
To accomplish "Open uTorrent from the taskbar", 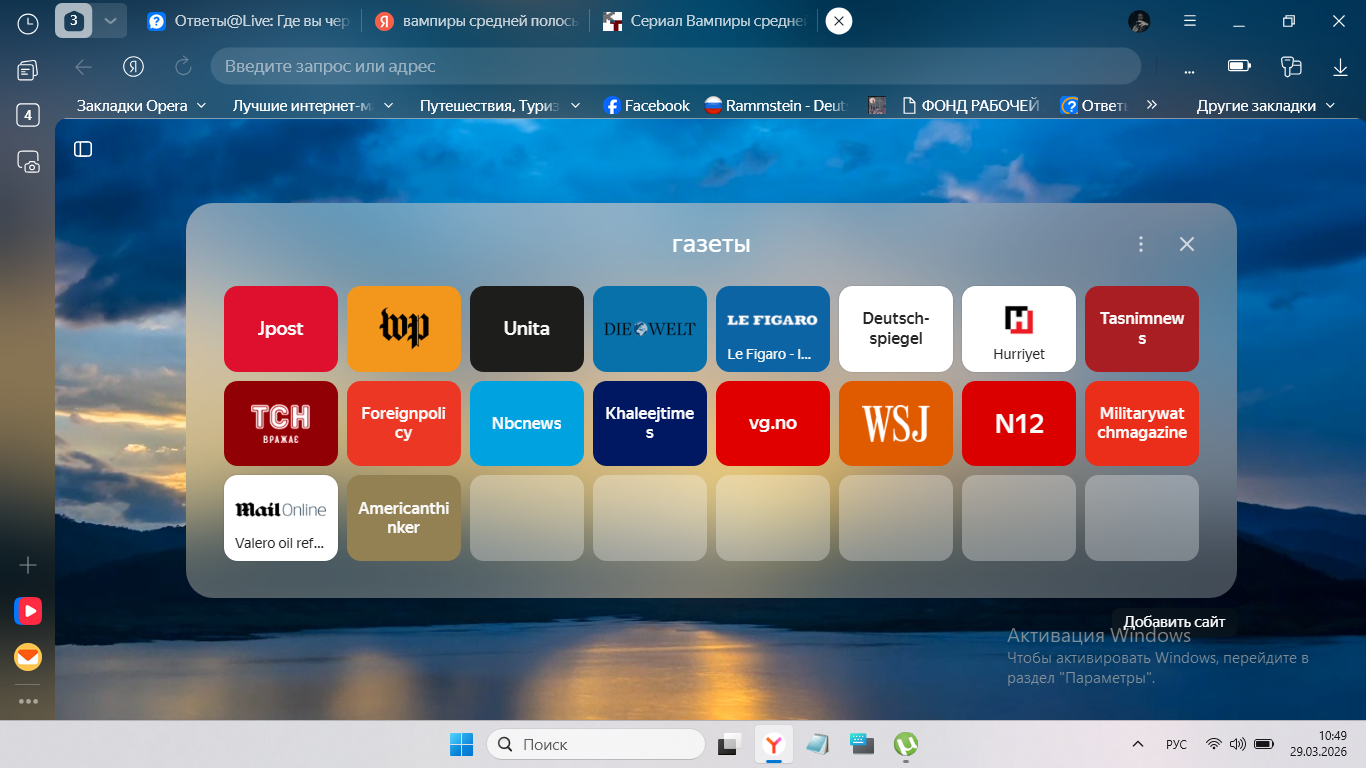I will click(x=906, y=744).
